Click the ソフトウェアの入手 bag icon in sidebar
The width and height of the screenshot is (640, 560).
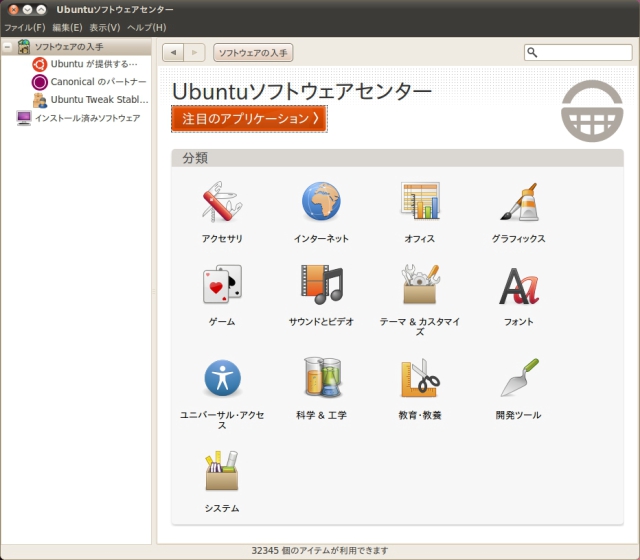24,47
